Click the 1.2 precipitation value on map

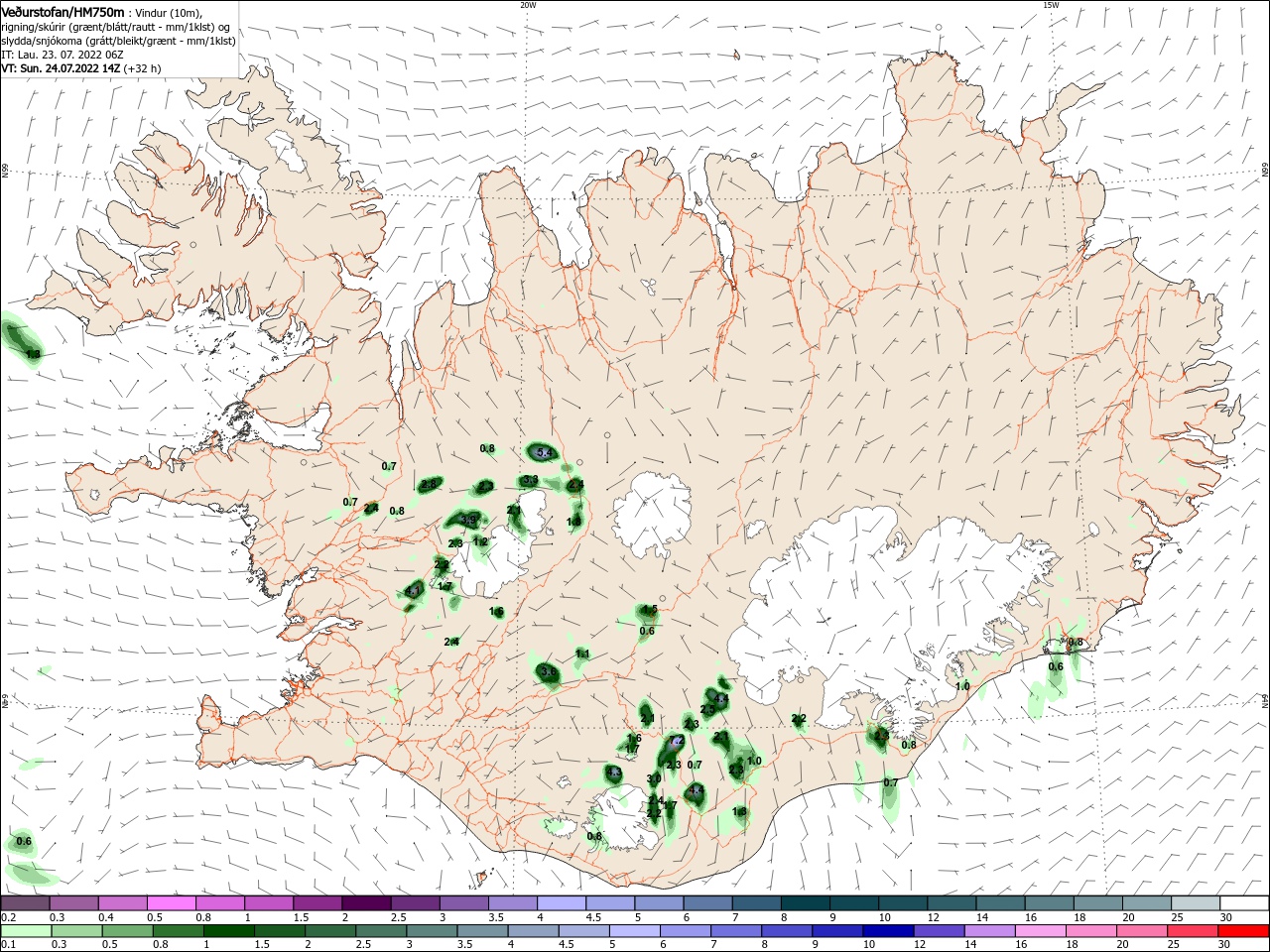[x=480, y=541]
